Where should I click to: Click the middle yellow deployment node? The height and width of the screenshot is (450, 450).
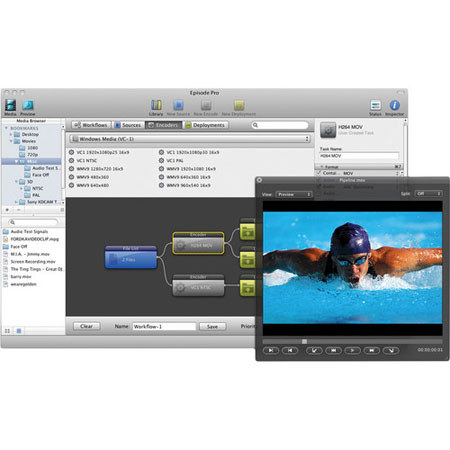click(247, 257)
